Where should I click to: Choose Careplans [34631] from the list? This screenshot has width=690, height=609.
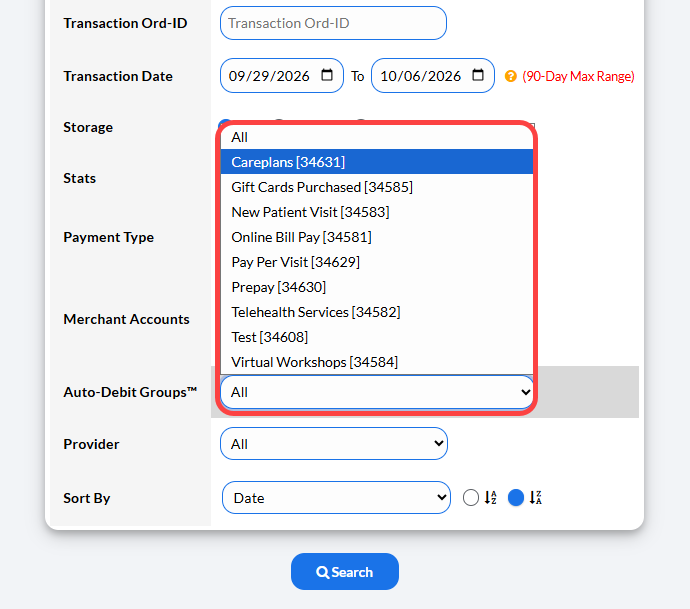coord(377,162)
